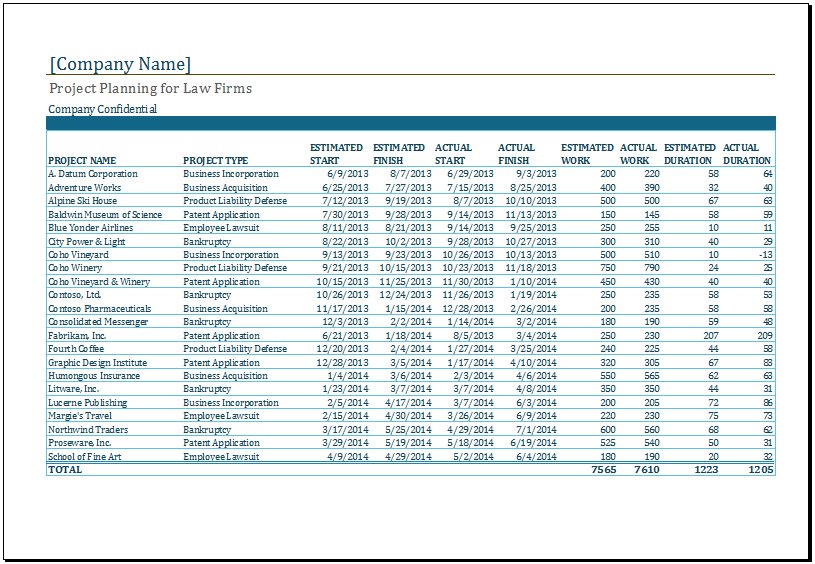Select the 'Margie's Travel' cell
Screen dimensions: 815x564
[80, 416]
